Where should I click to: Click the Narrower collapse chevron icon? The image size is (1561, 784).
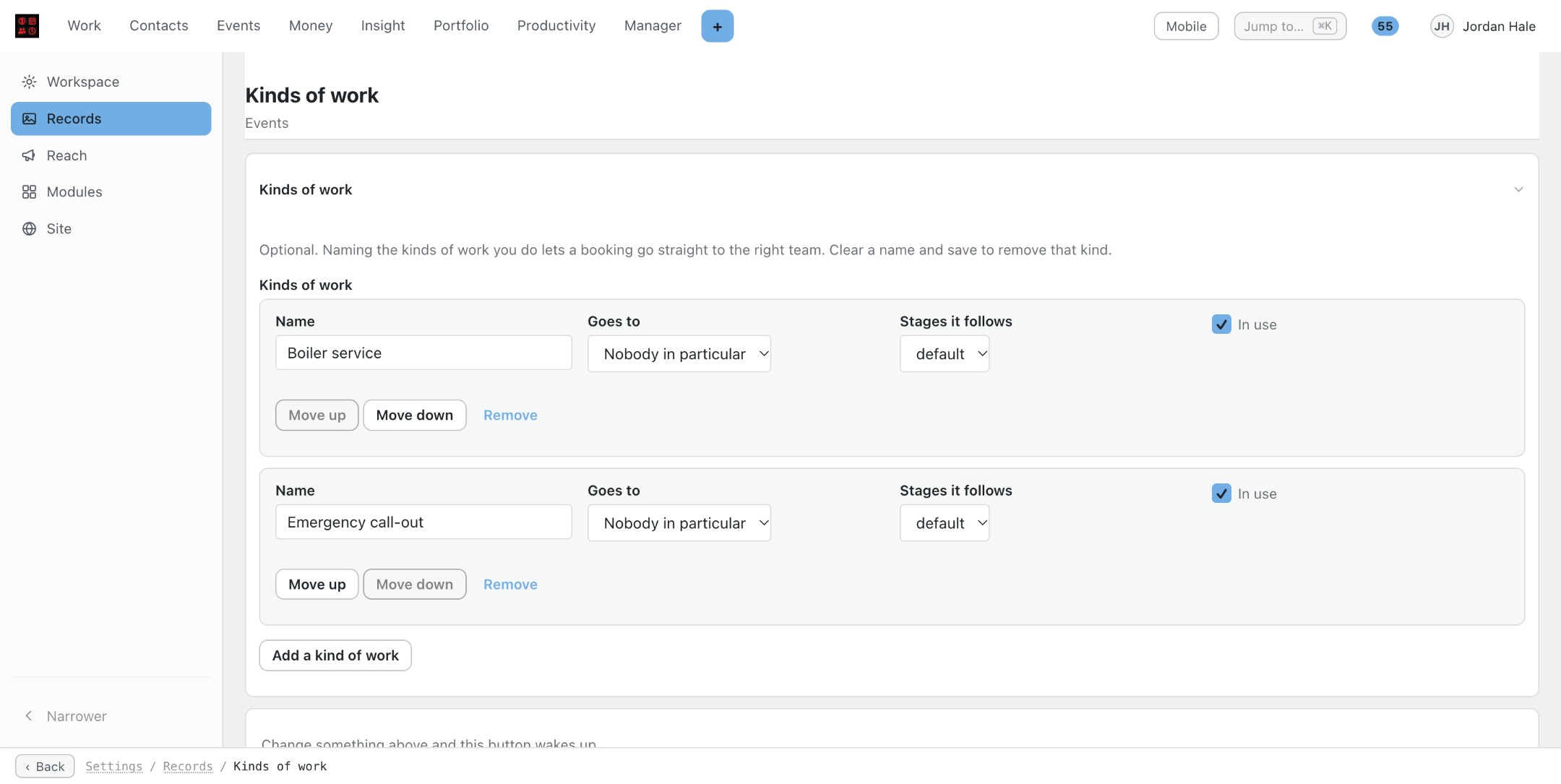[x=29, y=715]
